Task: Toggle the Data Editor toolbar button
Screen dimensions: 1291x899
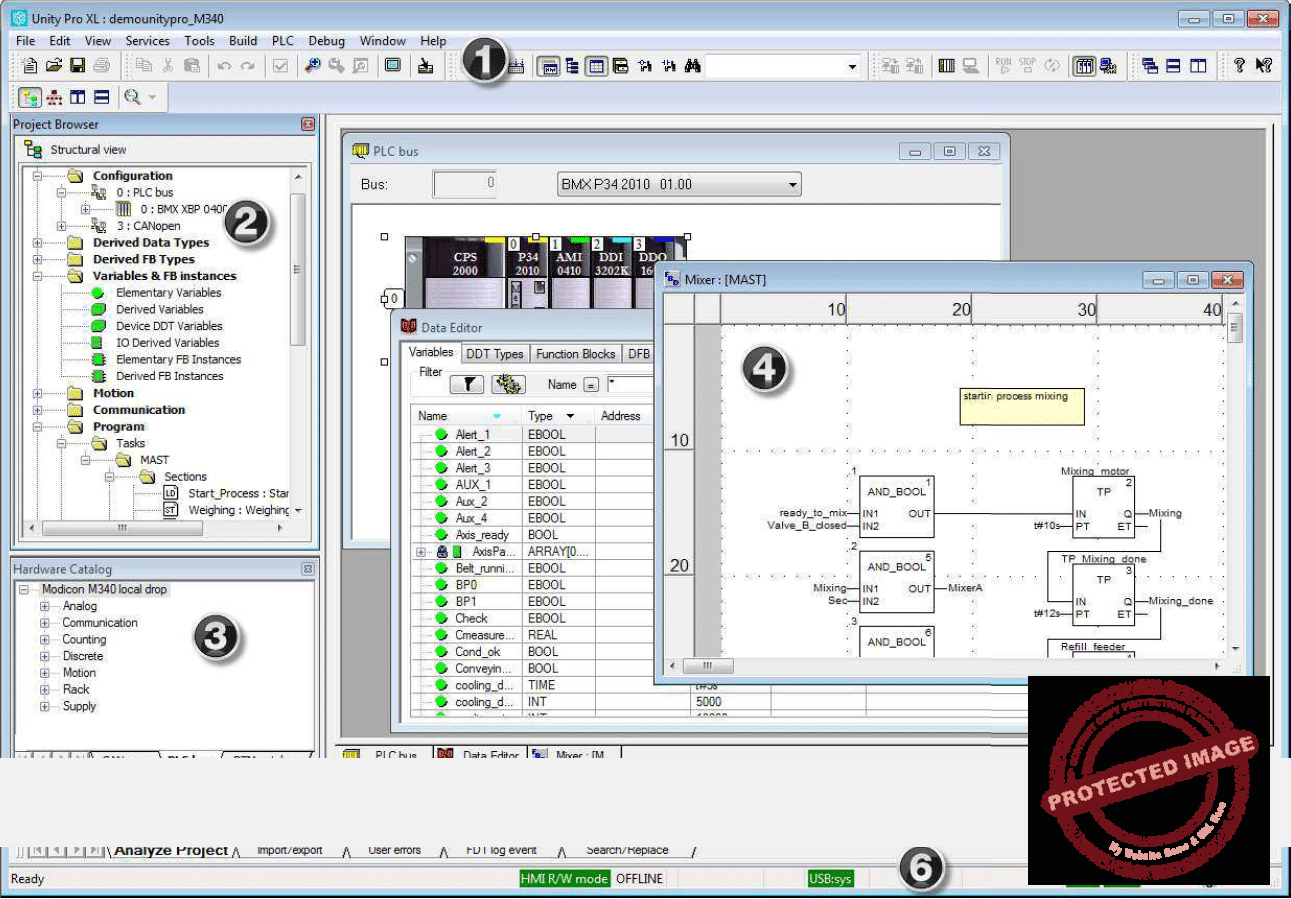Action: point(596,66)
